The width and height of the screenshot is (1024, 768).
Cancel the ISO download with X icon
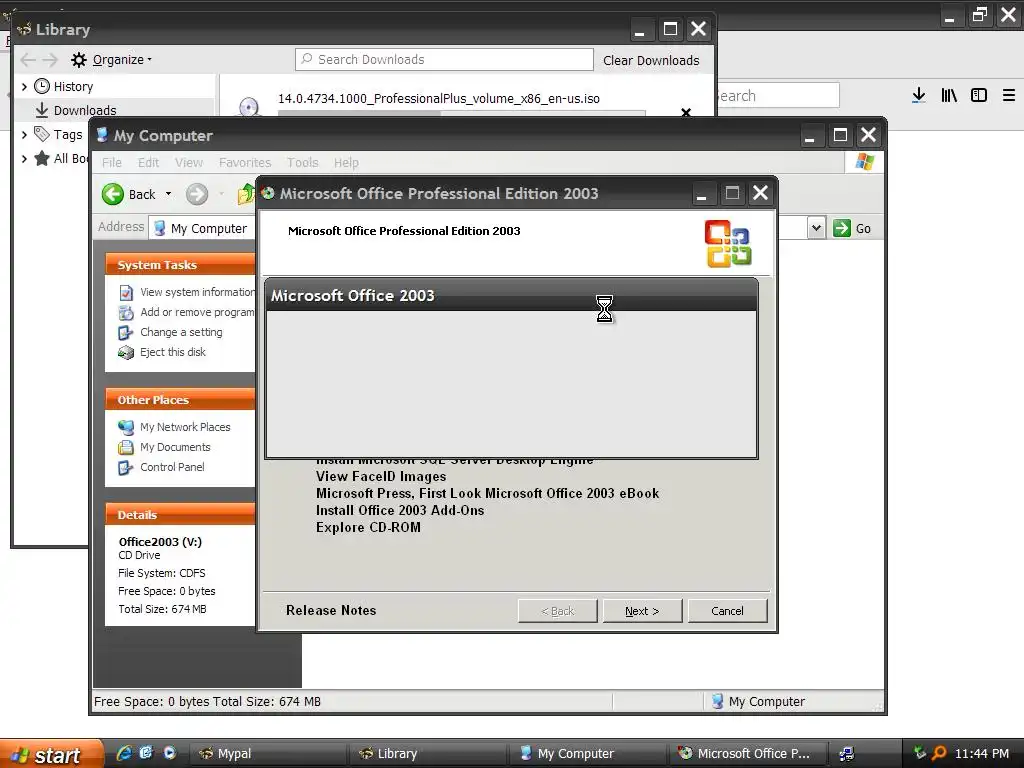click(x=686, y=112)
